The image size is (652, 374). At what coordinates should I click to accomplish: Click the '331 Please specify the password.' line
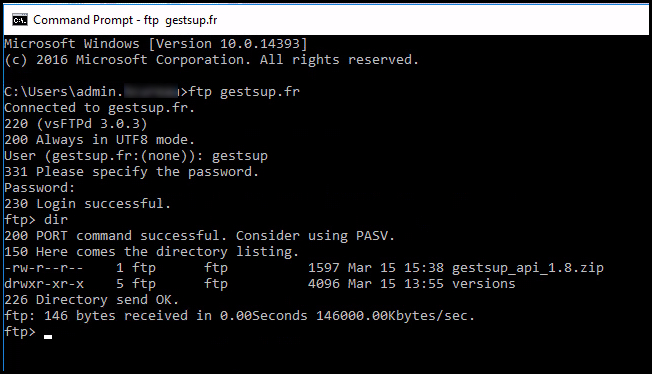[131, 172]
